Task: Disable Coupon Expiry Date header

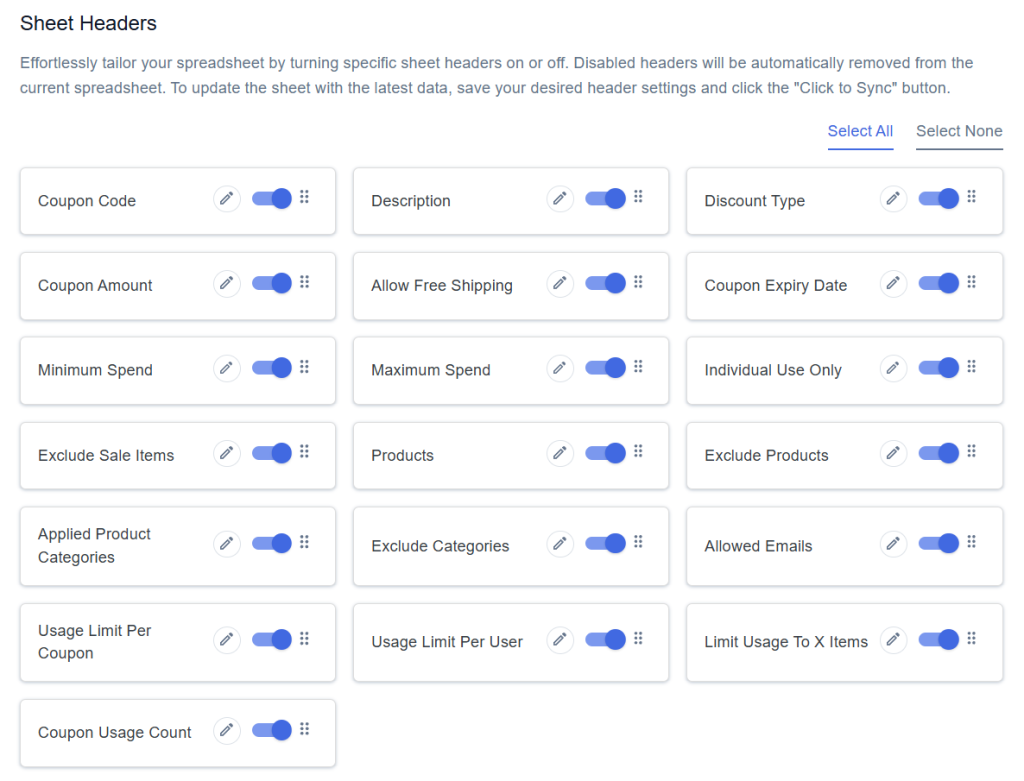Action: 938,283
